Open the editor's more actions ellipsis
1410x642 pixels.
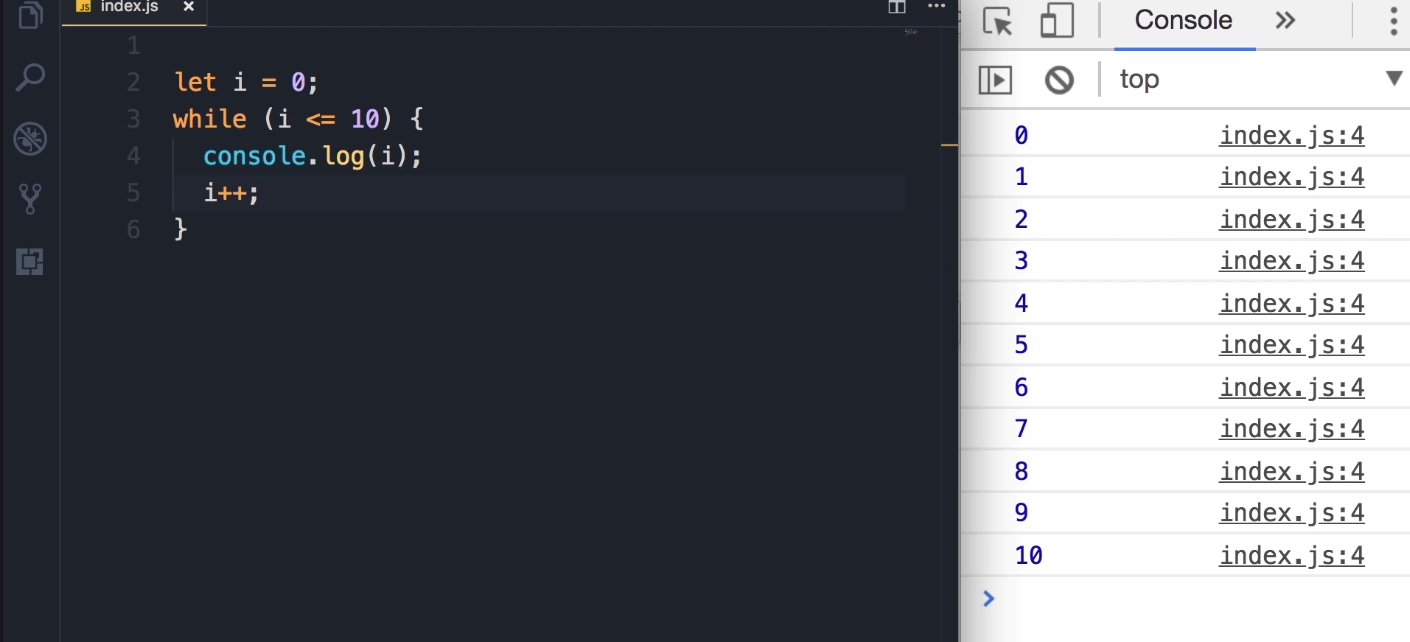[937, 7]
